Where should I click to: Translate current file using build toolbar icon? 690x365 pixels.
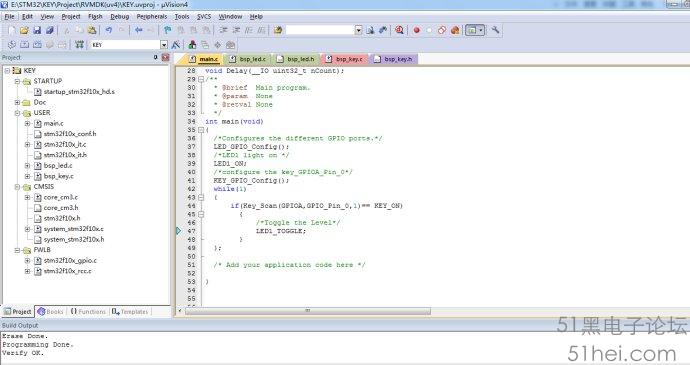coord(12,45)
